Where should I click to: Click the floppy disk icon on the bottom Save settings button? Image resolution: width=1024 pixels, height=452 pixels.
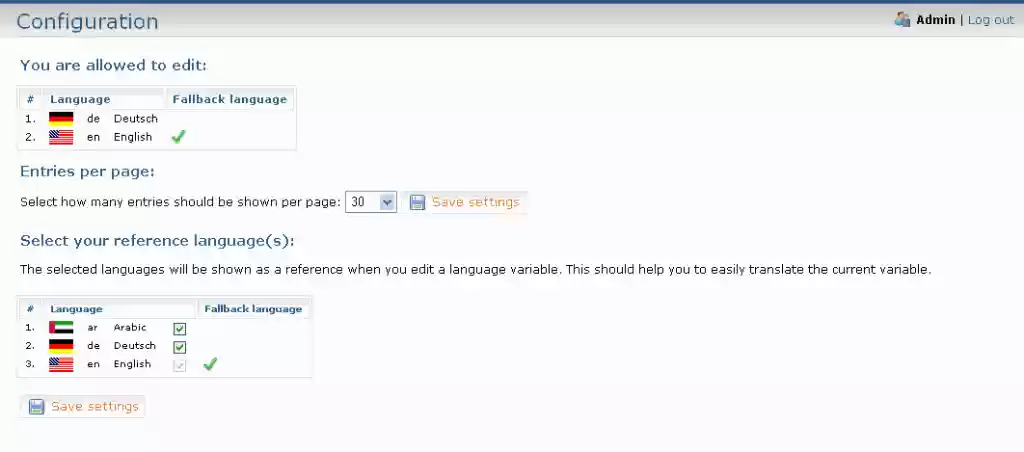37,407
